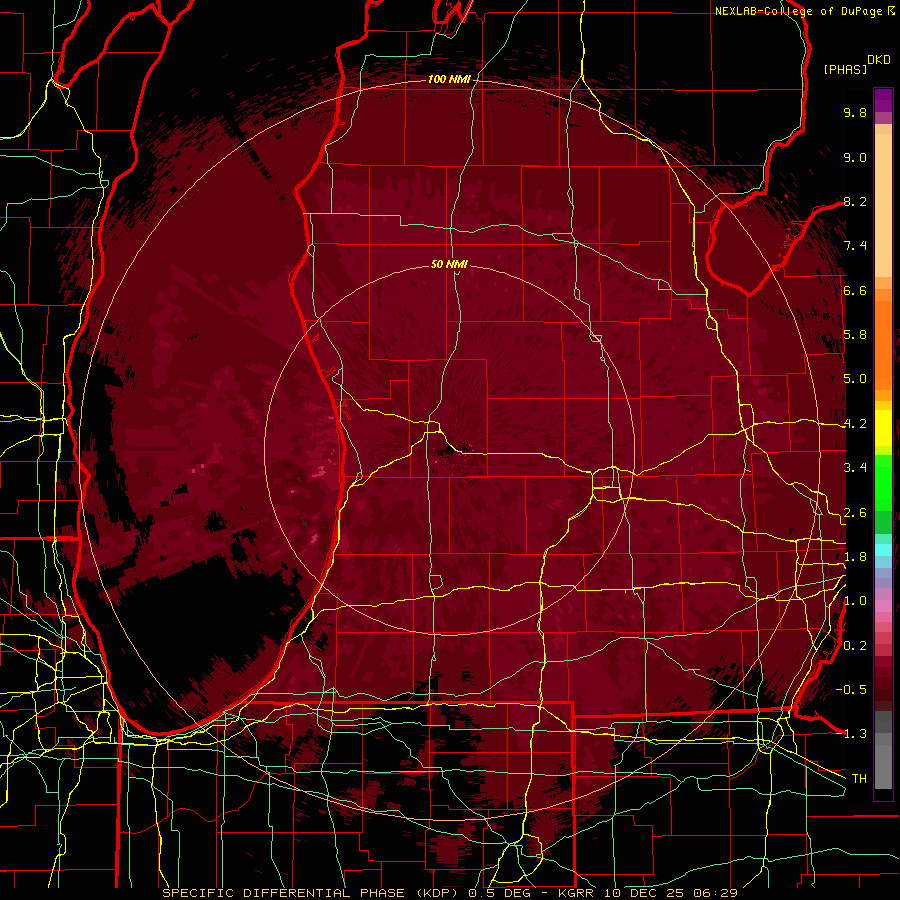Select the cyan band of the color bar
The image size is (900, 900).
click(x=883, y=549)
